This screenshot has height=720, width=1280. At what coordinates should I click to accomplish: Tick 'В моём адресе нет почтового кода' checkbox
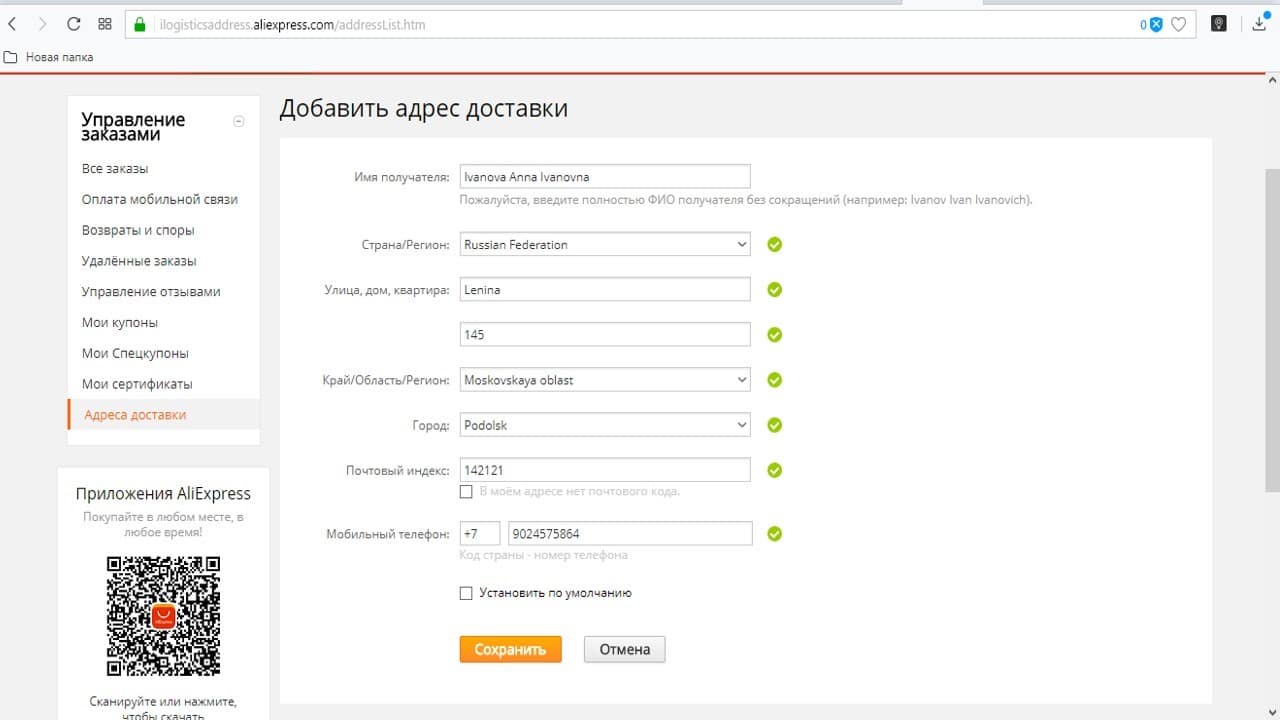pyautogui.click(x=466, y=492)
